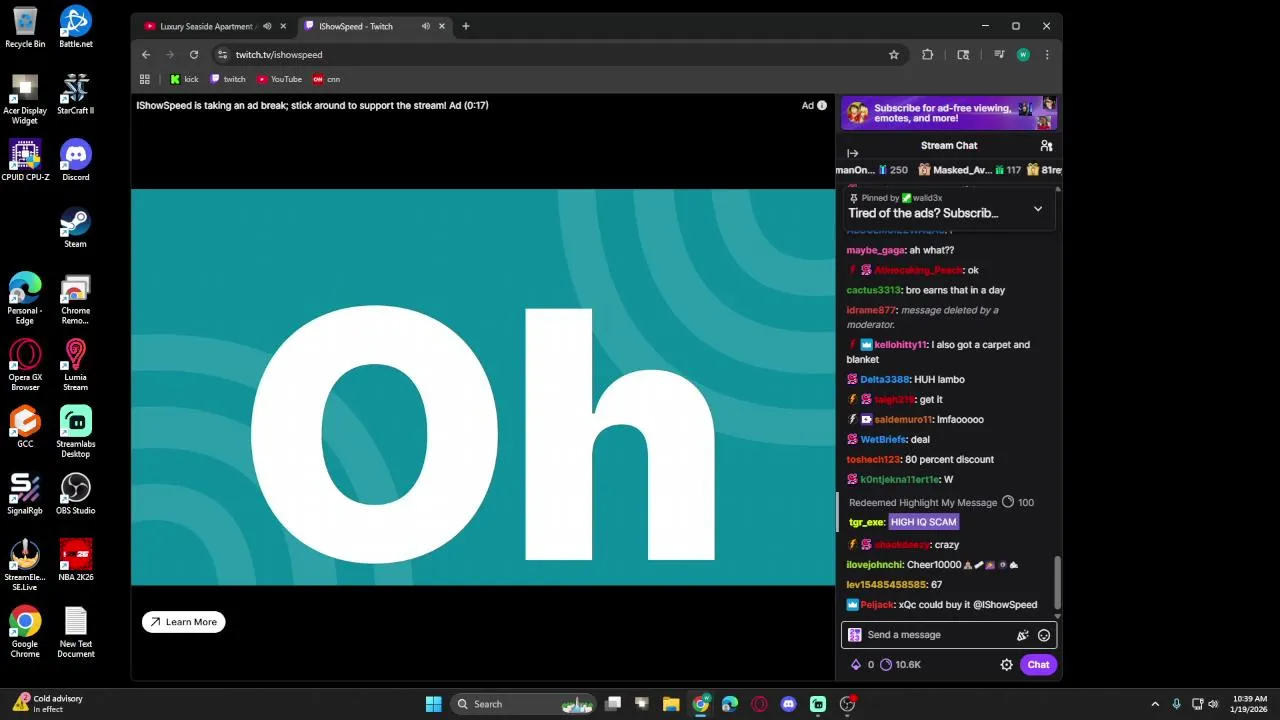This screenshot has height=720, width=1280.
Task: Send message with Chat button
Action: 1038,664
